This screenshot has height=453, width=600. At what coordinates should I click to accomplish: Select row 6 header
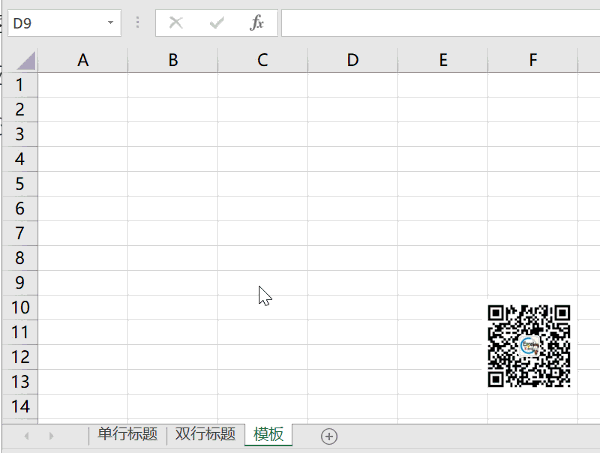(x=20, y=209)
